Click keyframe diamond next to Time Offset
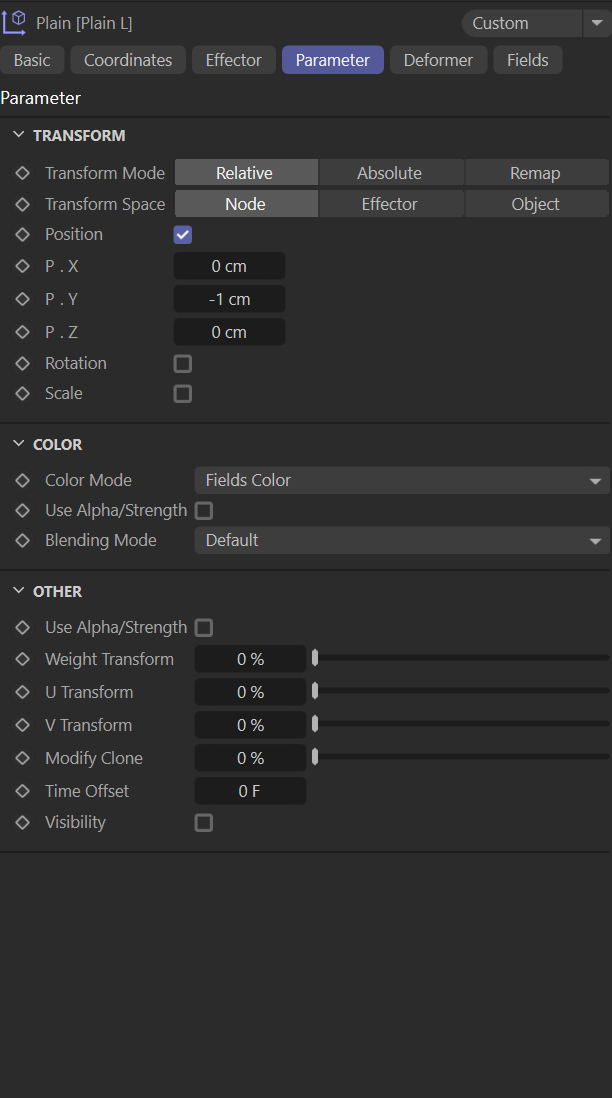 pos(23,791)
